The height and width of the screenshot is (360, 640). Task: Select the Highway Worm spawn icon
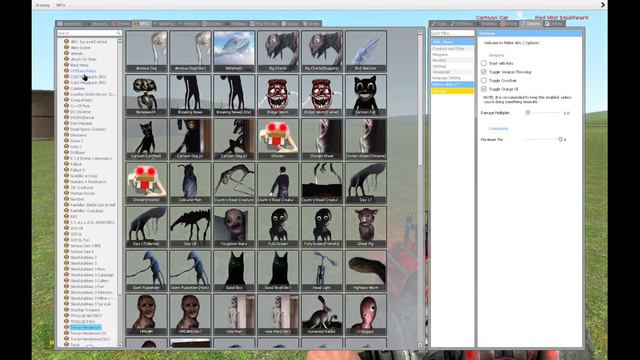tap(366, 271)
